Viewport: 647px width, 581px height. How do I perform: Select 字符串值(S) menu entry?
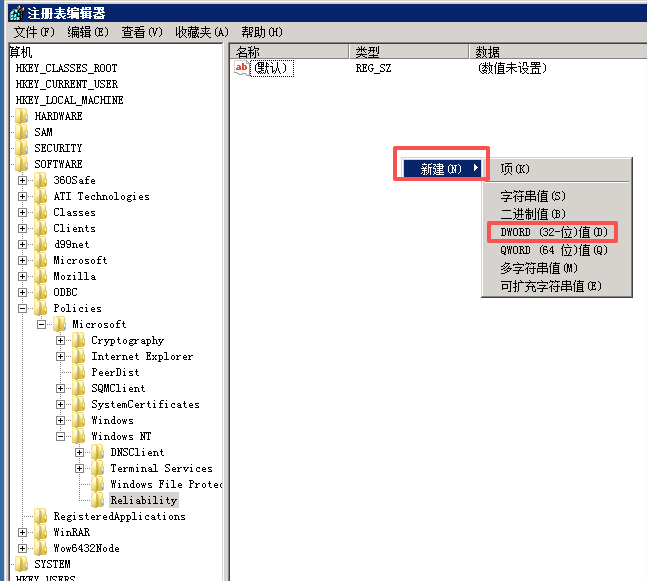pyautogui.click(x=532, y=196)
